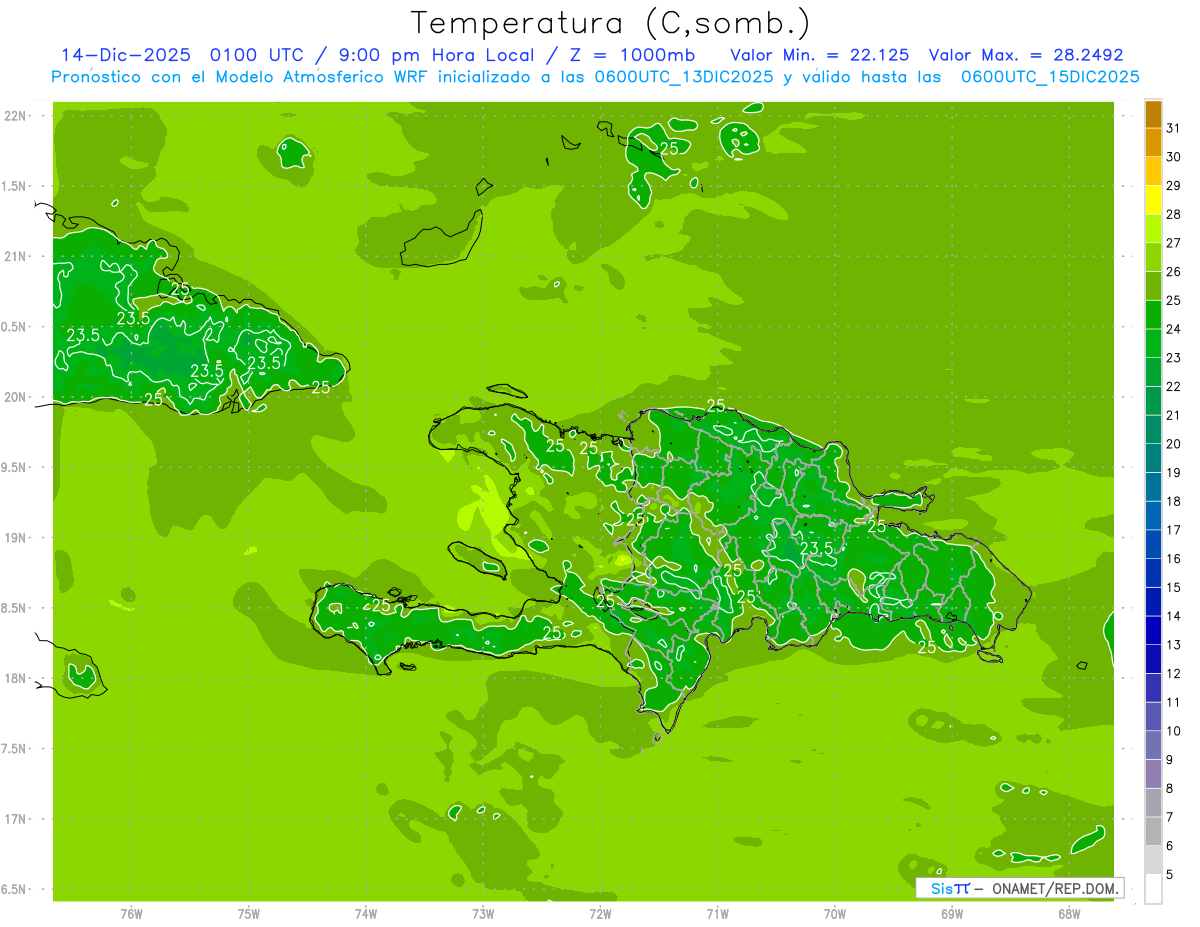Click the "Temperatura (C,somb.)" map title
1200x927 pixels.
(x=610, y=23)
